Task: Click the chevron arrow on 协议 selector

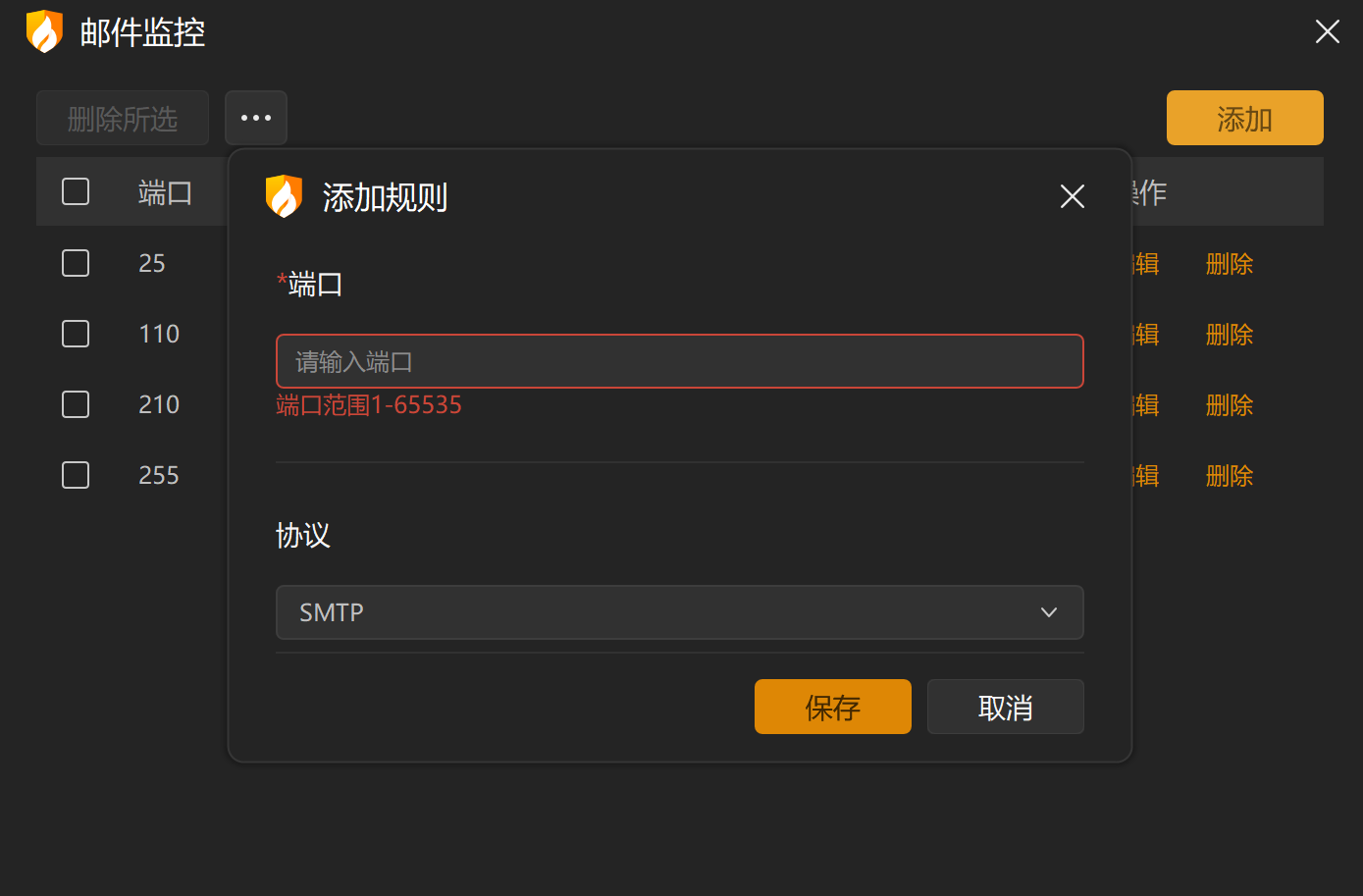Action: tap(1048, 612)
